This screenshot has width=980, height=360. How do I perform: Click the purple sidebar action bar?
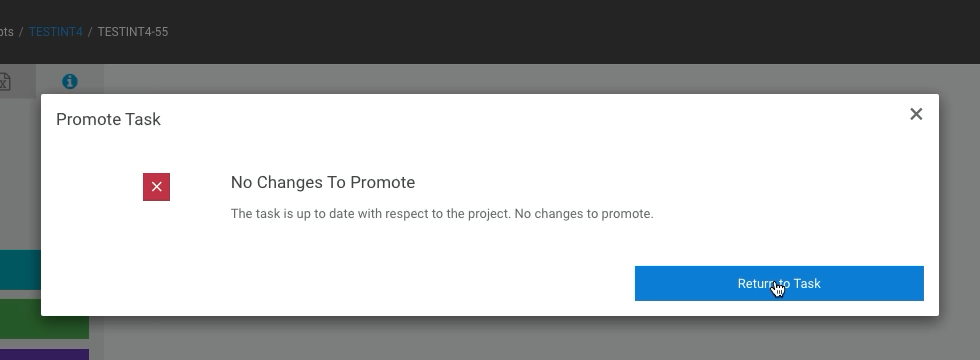coord(44,354)
